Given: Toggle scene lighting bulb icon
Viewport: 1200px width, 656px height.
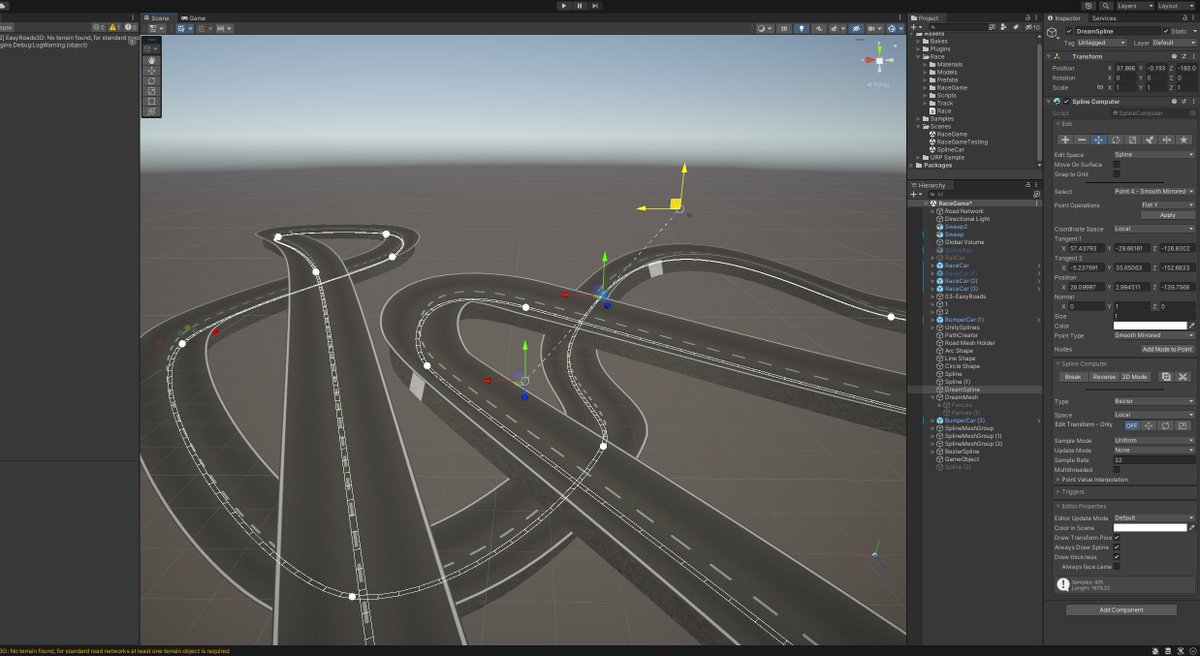Looking at the screenshot, I should [x=803, y=29].
